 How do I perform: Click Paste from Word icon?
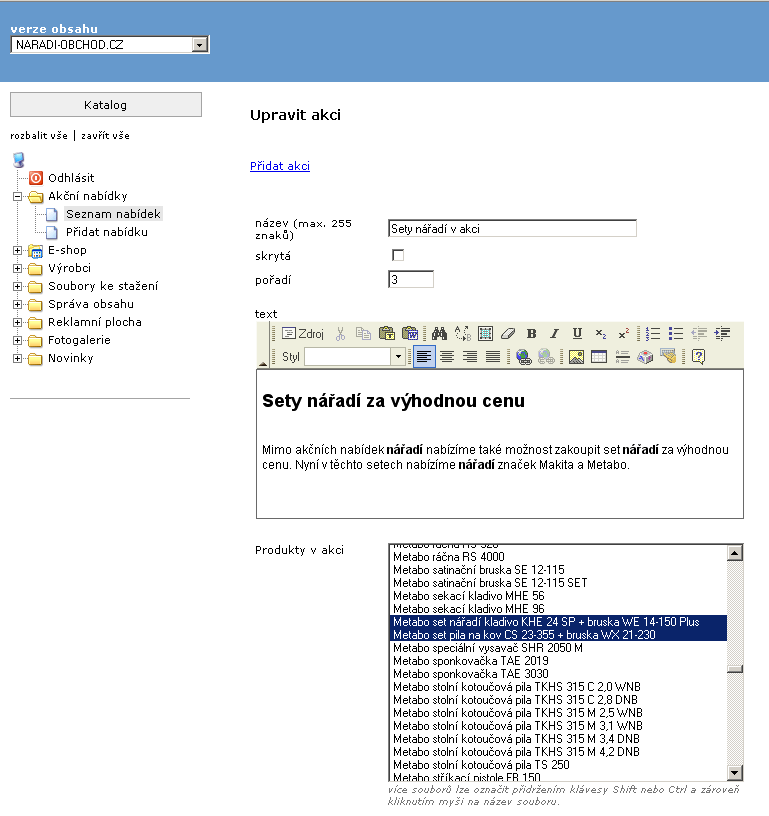point(410,334)
